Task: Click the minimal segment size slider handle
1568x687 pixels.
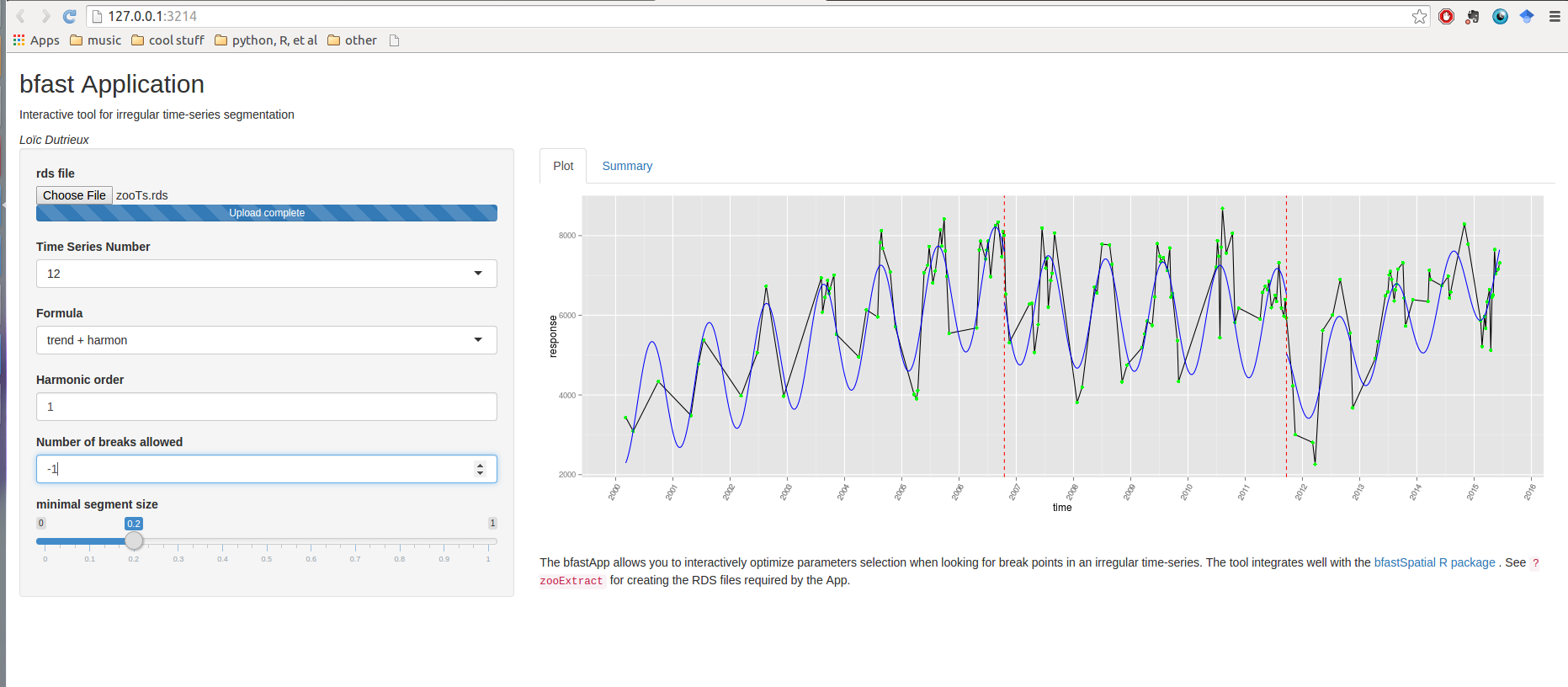Action: [x=134, y=541]
